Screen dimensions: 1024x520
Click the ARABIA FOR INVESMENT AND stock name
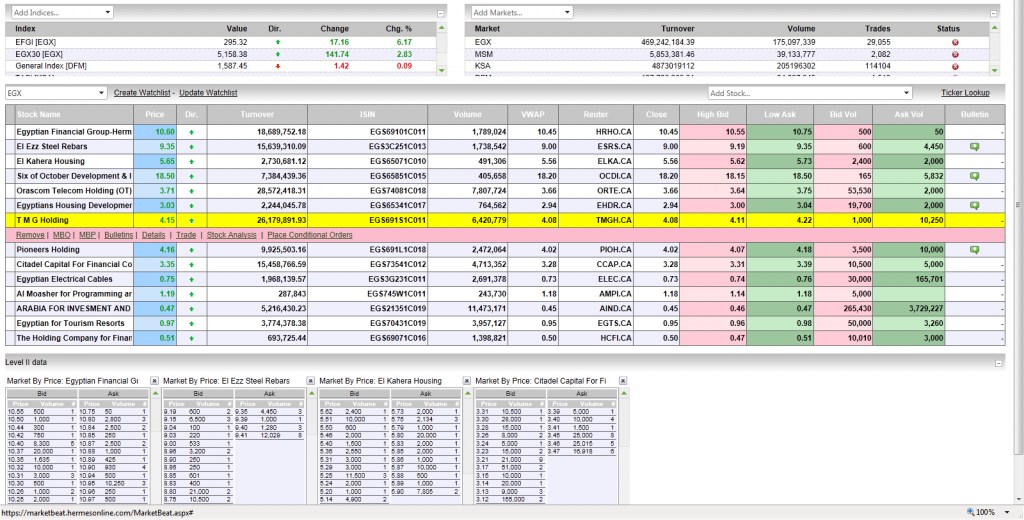74,308
